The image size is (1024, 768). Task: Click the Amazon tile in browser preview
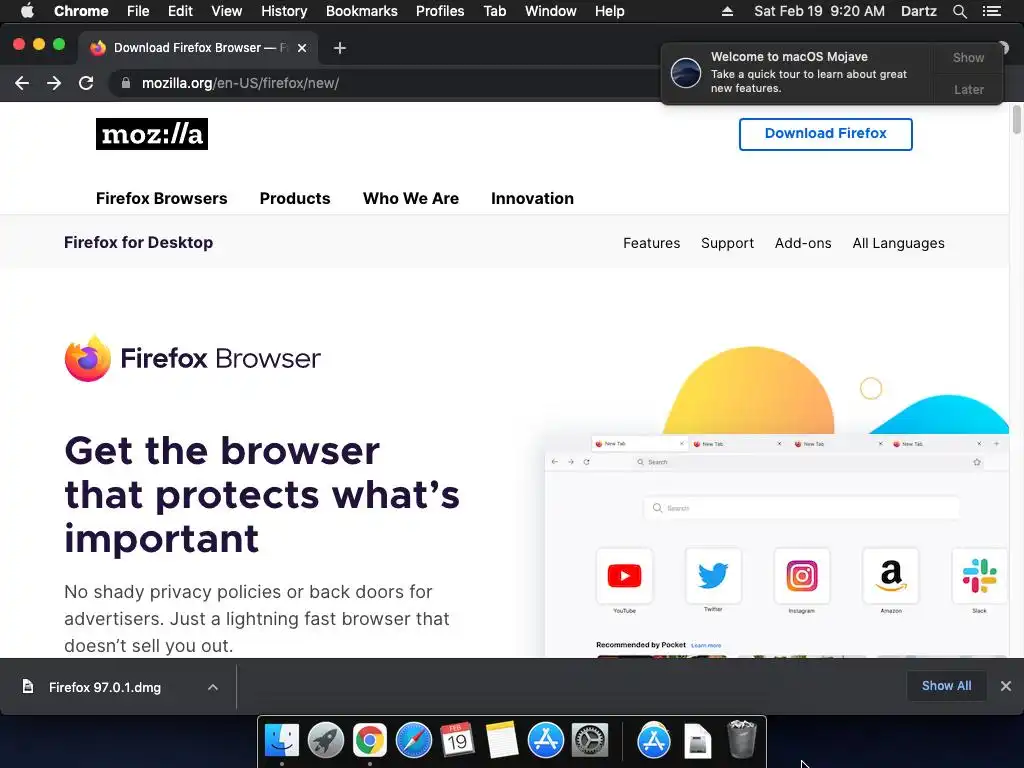(891, 575)
